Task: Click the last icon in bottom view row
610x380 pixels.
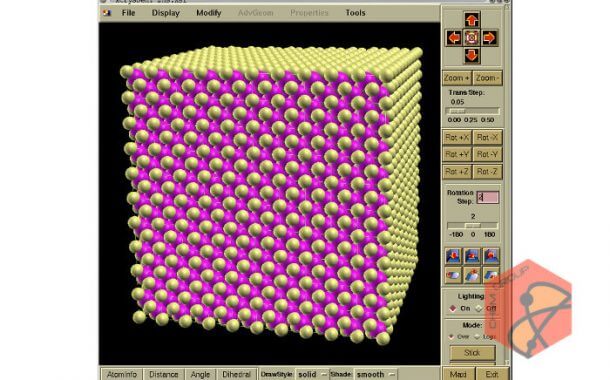Action: tap(491, 275)
